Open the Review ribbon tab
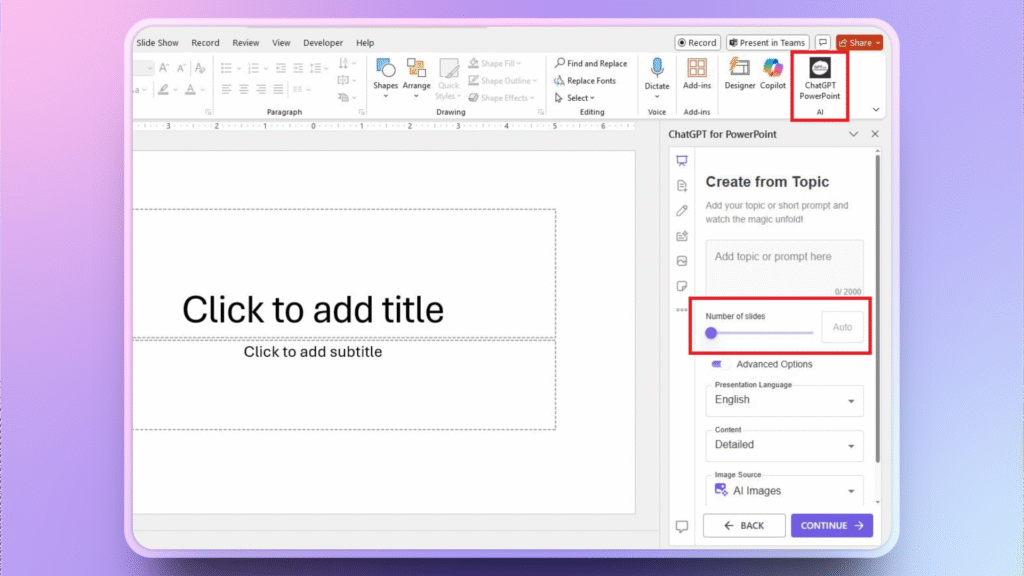The image size is (1024, 576). point(245,43)
